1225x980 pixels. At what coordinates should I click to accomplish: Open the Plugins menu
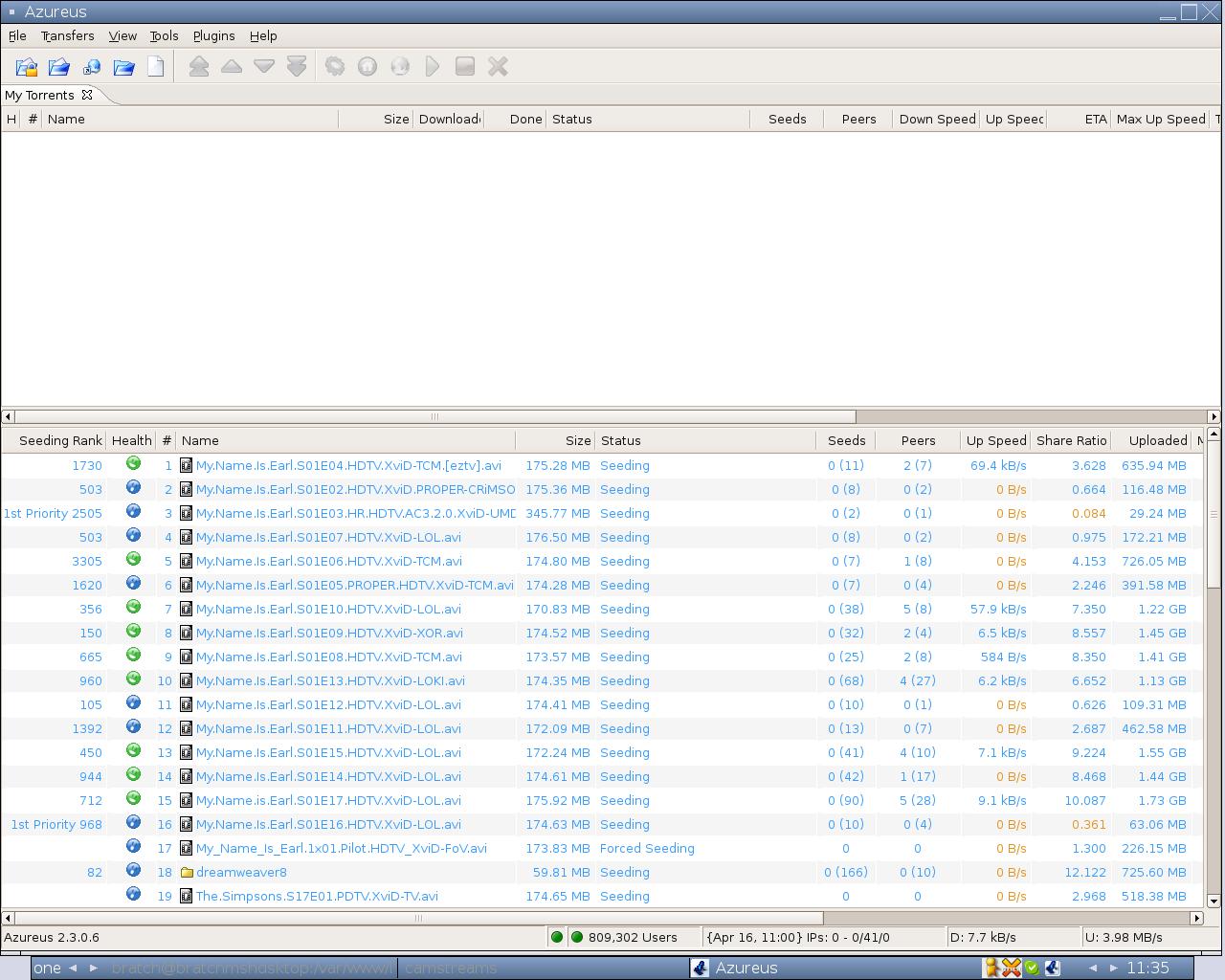click(213, 35)
